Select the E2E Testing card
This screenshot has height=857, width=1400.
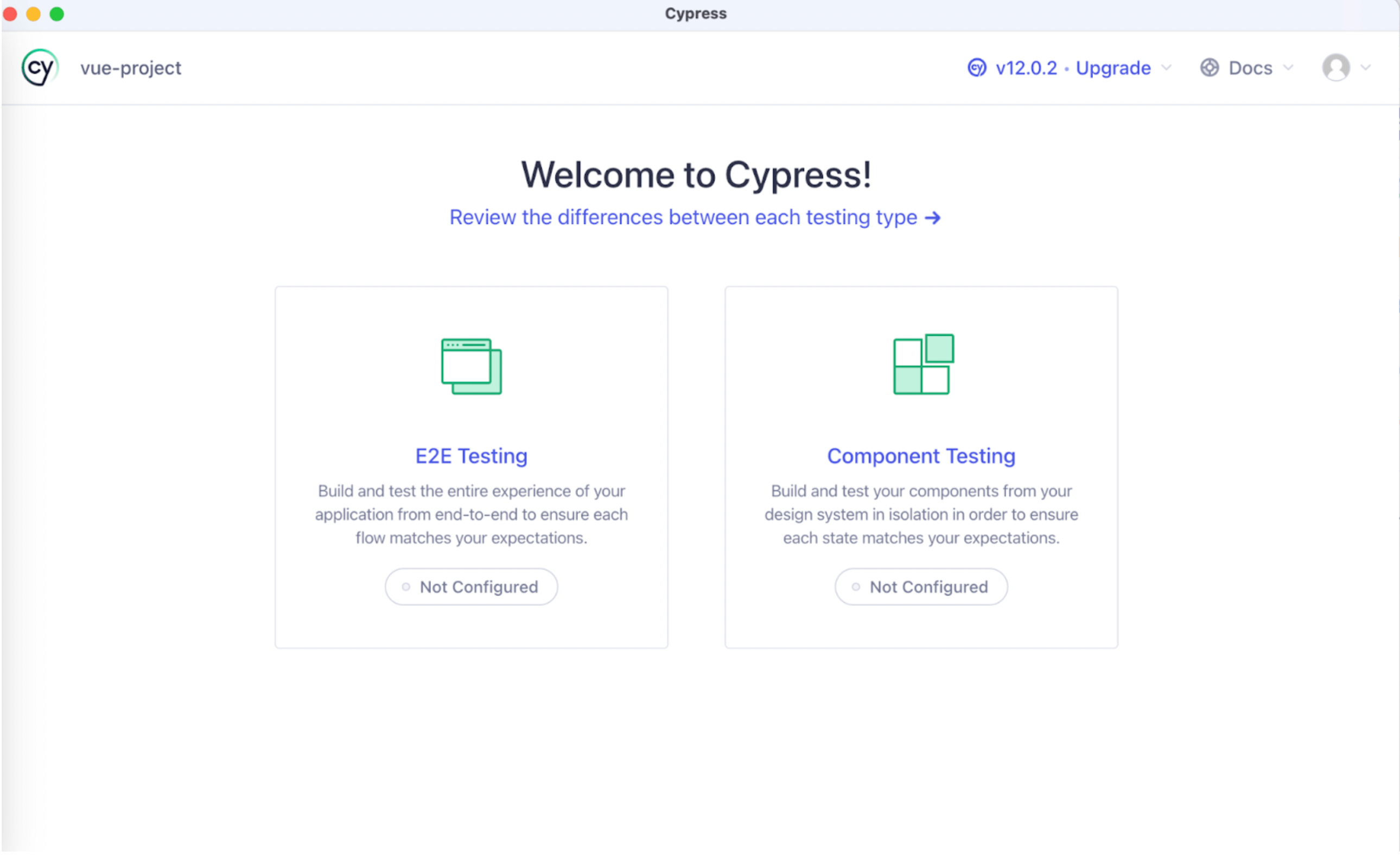click(471, 467)
